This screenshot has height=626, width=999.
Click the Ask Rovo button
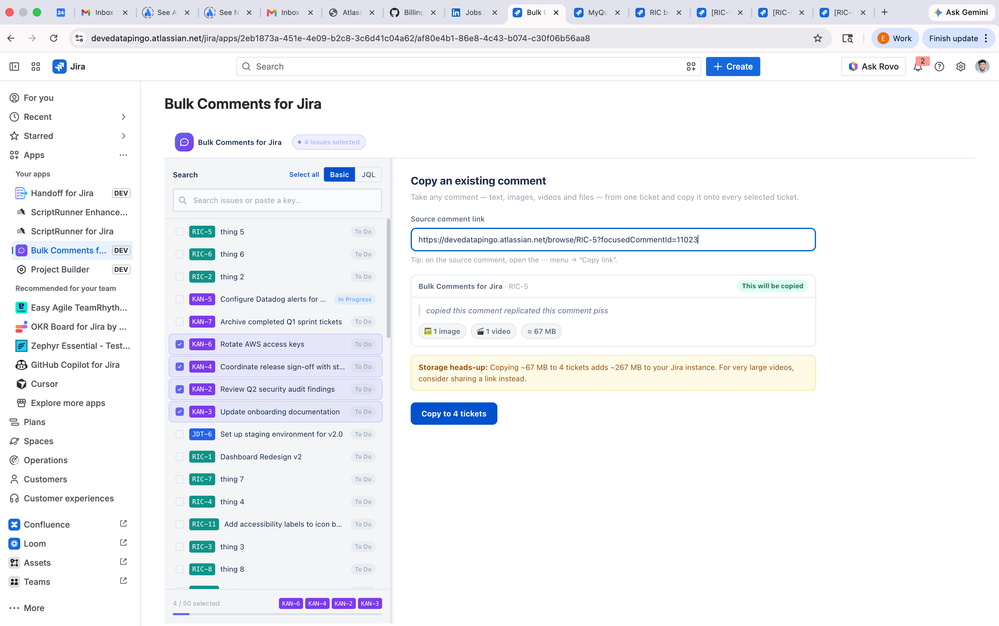pos(873,66)
